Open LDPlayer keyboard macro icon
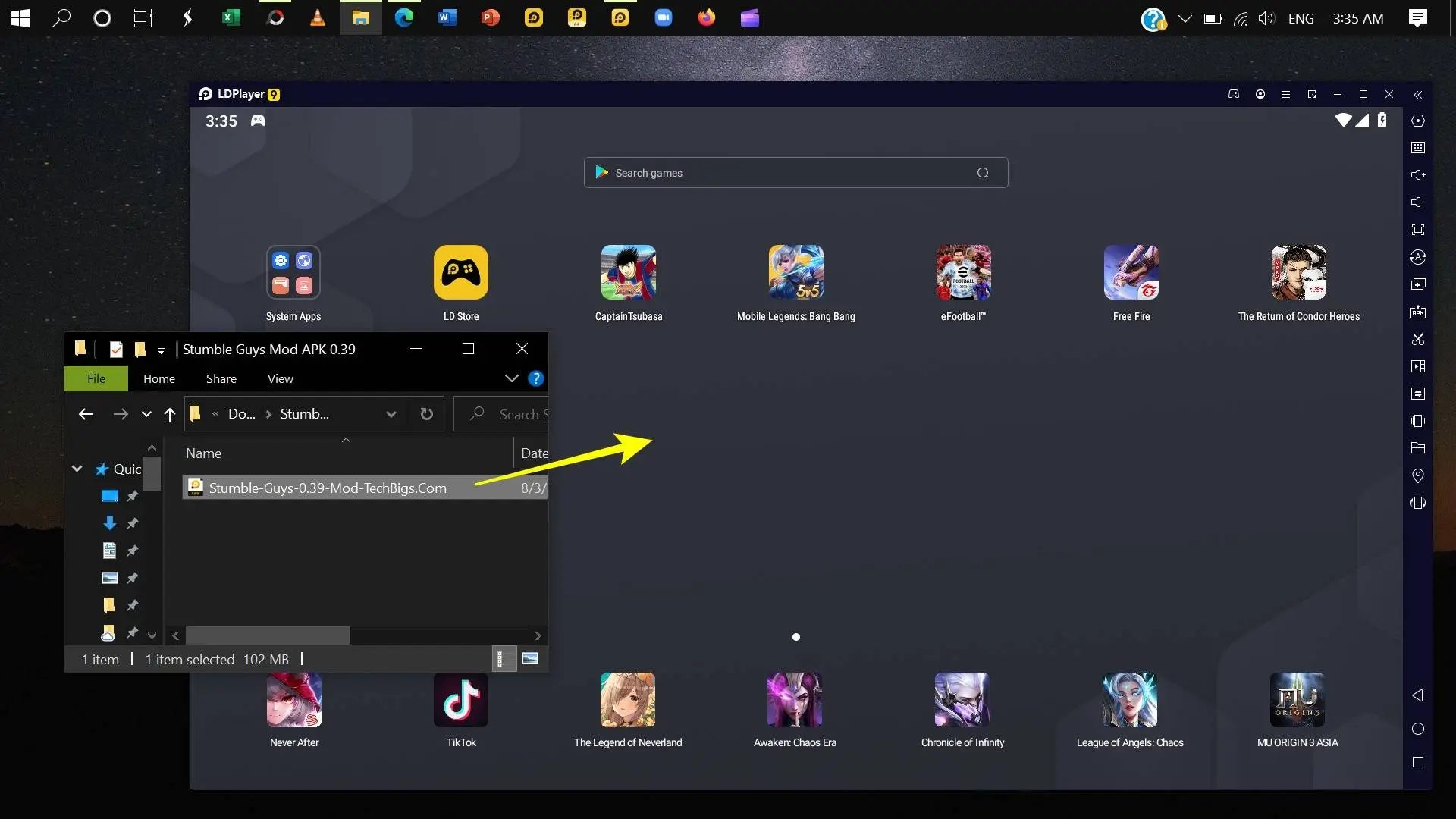This screenshot has height=819, width=1456. [1418, 148]
